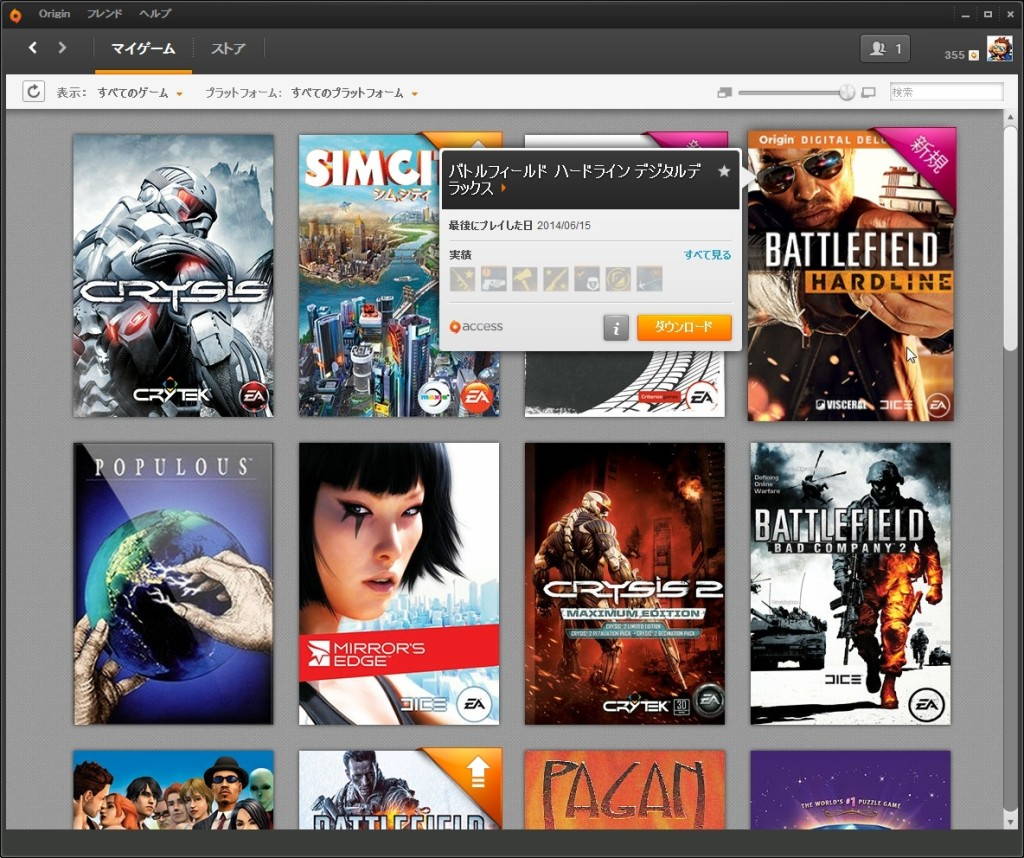Click the info "i" button

[x=616, y=327]
